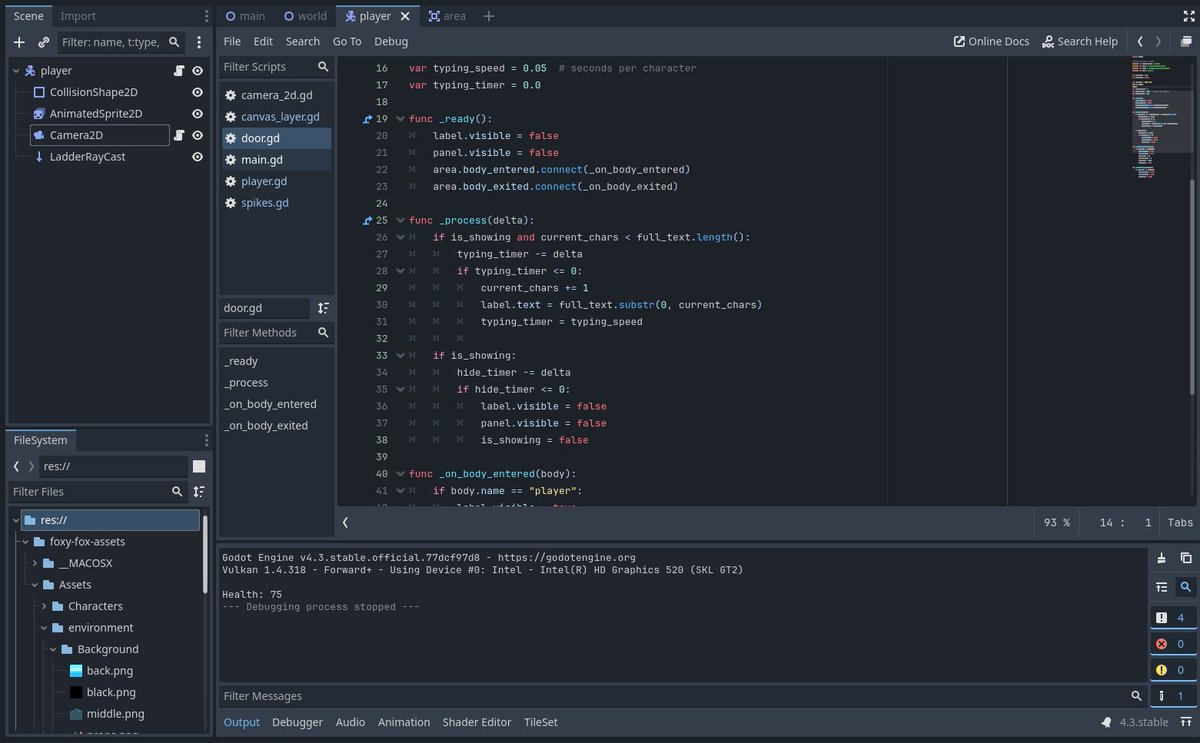Click overridden-method icon at line 19
The height and width of the screenshot is (743, 1200).
[368, 119]
